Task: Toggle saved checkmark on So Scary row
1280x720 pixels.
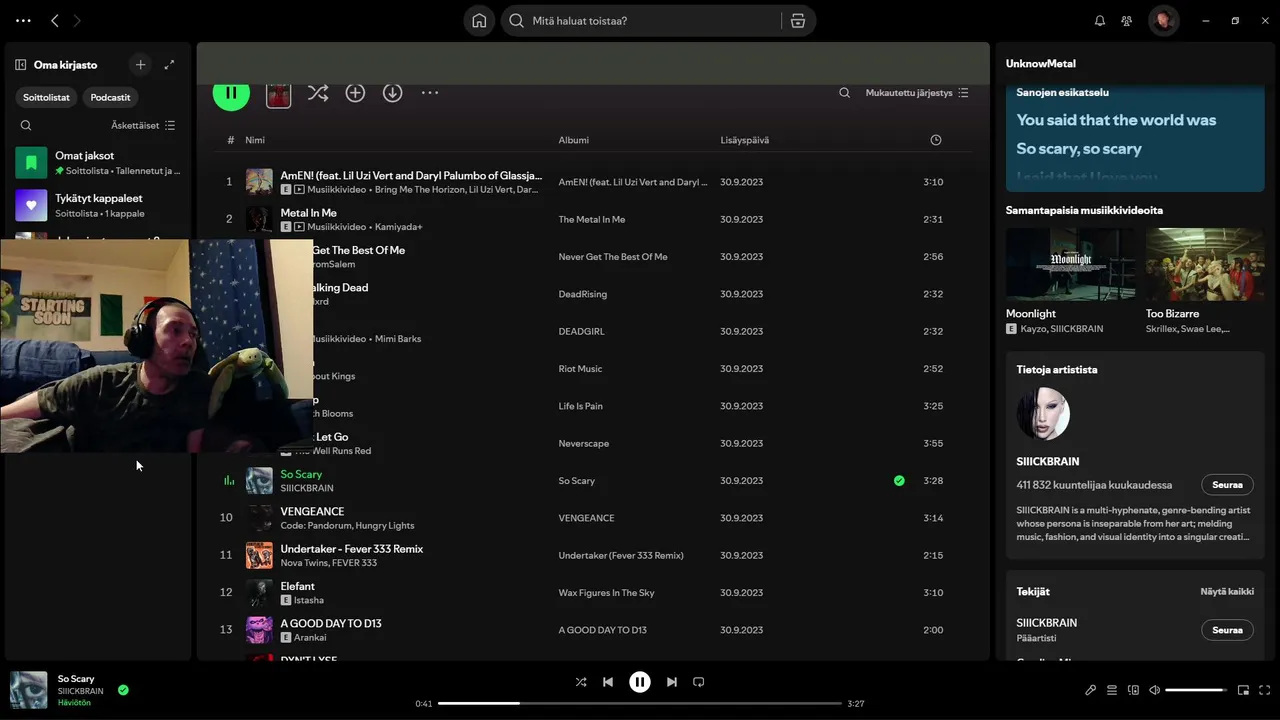Action: pos(899,481)
